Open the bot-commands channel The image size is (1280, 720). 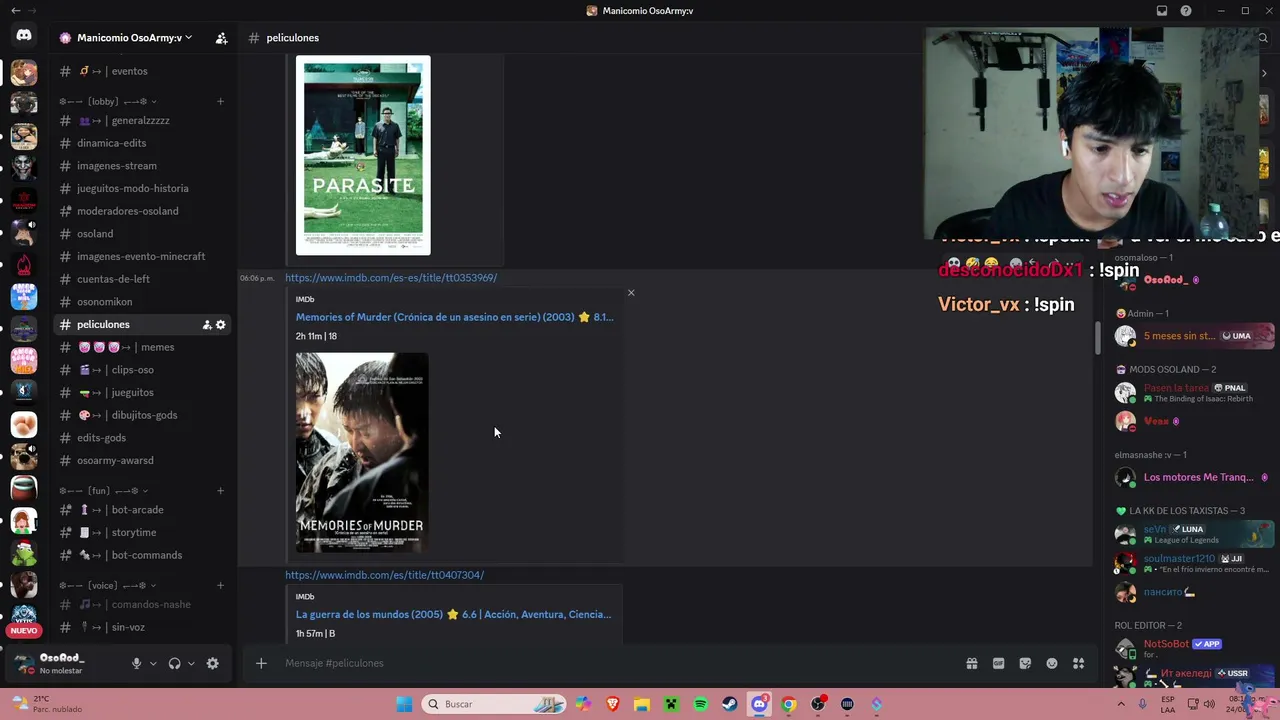point(142,555)
